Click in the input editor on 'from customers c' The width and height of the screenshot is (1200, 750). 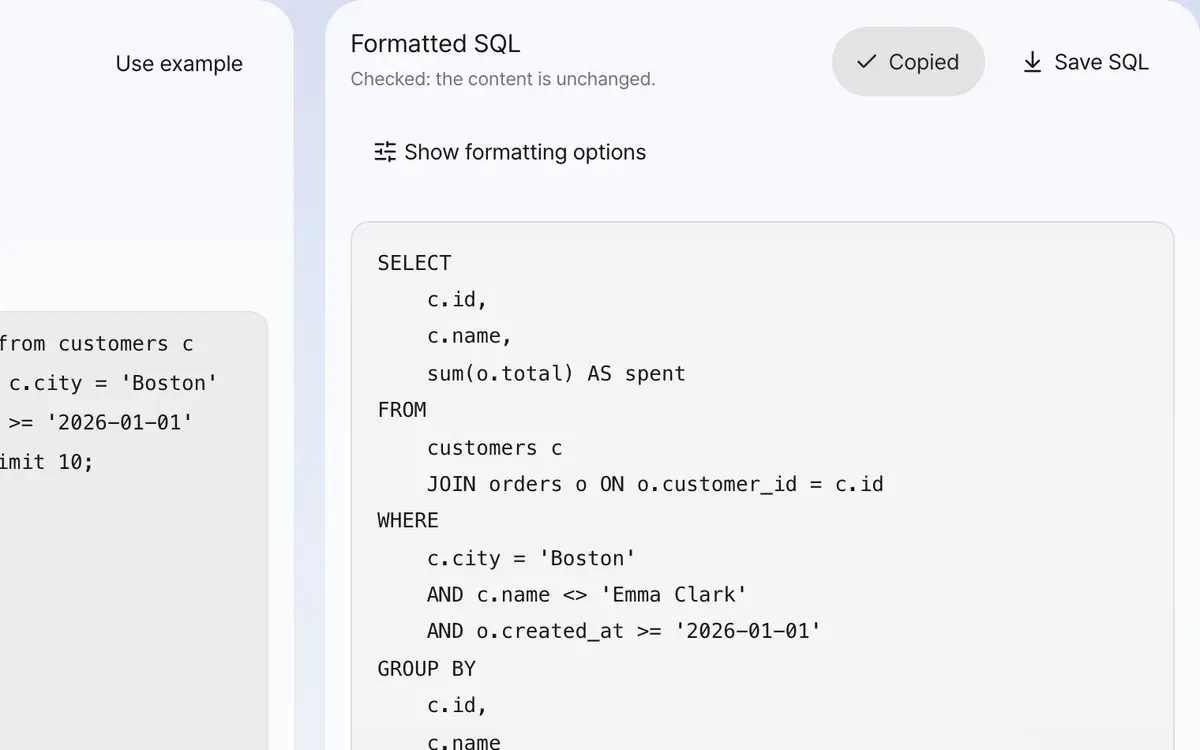[x=97, y=344]
